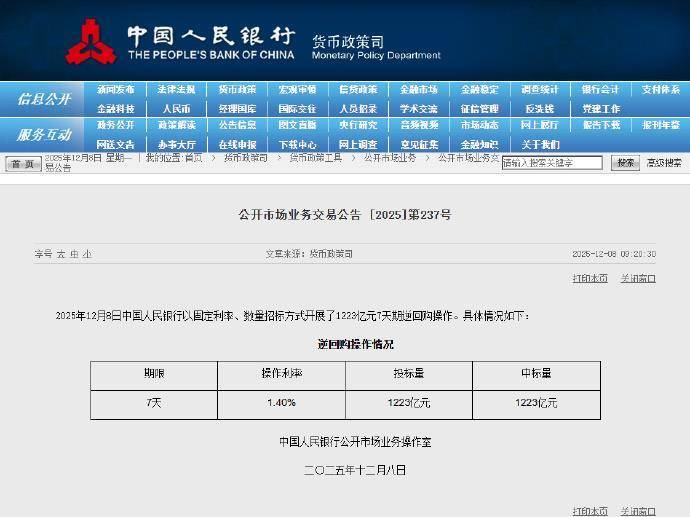This screenshot has height=517, width=690.
Task: Click the People's Bank of China logo
Action: [90, 42]
